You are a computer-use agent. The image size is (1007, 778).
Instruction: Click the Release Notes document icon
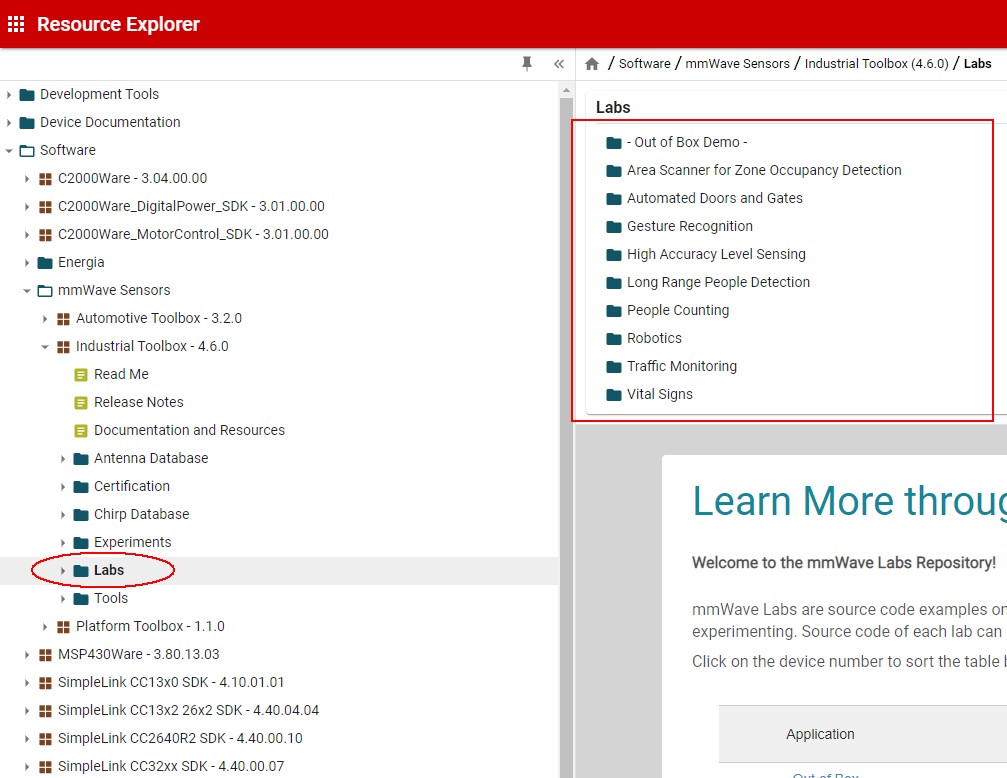coord(81,403)
